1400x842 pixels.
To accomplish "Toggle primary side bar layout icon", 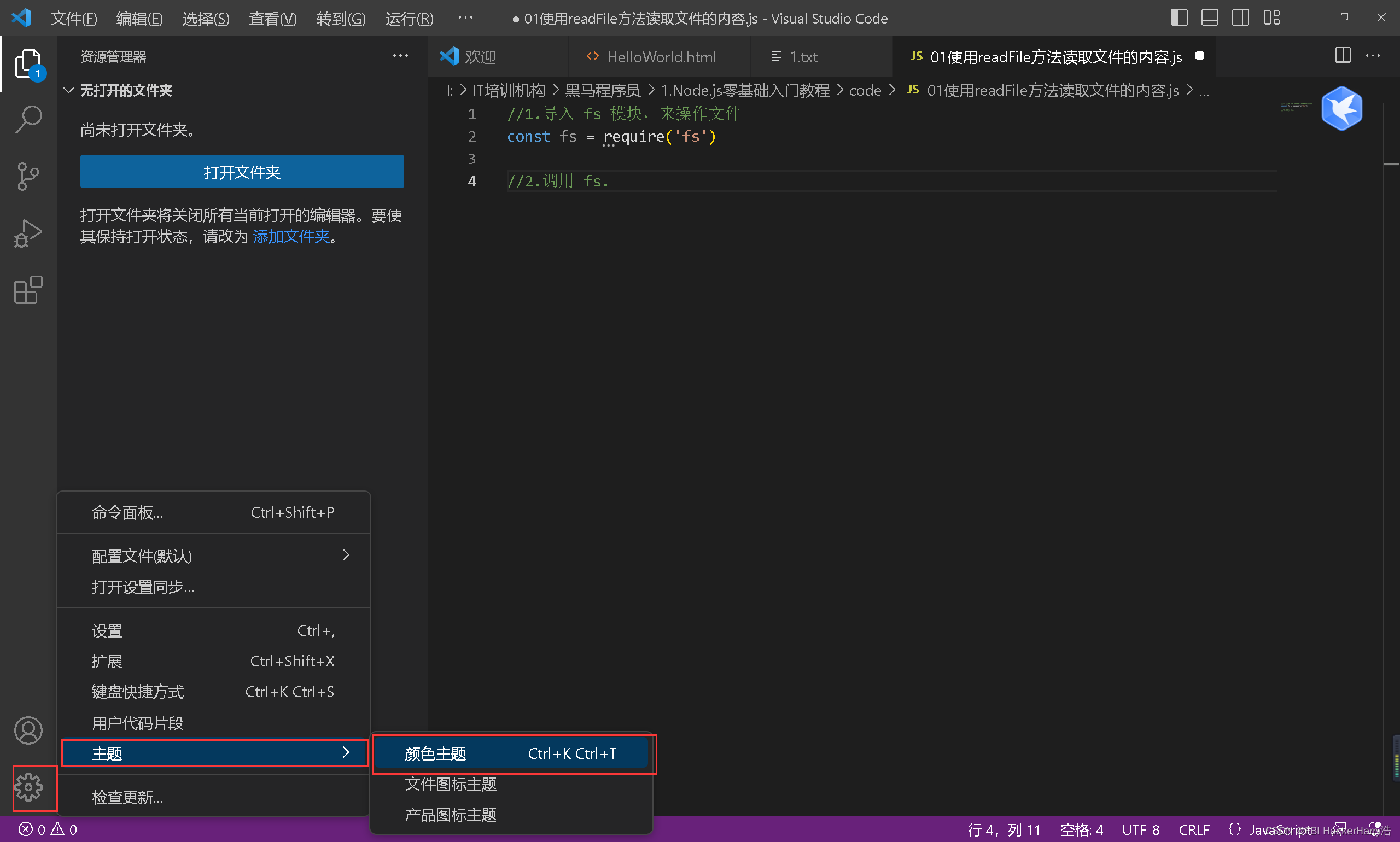I will 1179,17.
